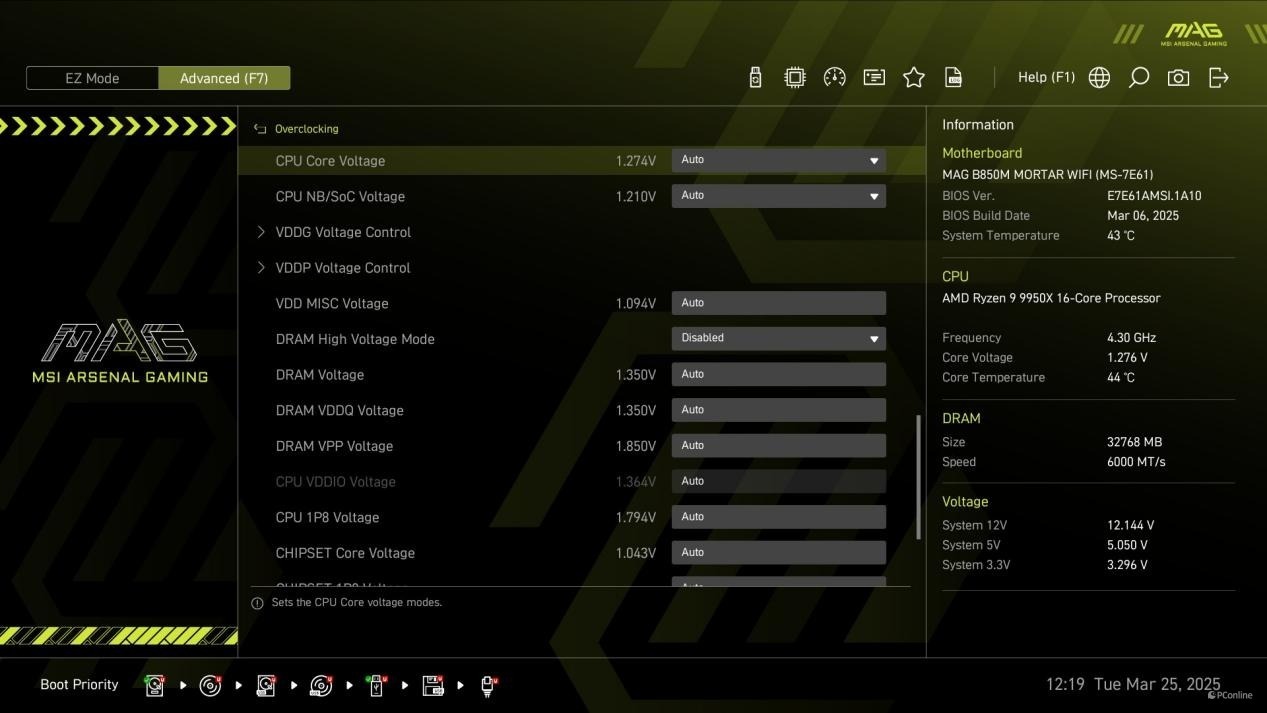The width and height of the screenshot is (1267, 713).
Task: Click the exit door icon
Action: [x=1219, y=78]
